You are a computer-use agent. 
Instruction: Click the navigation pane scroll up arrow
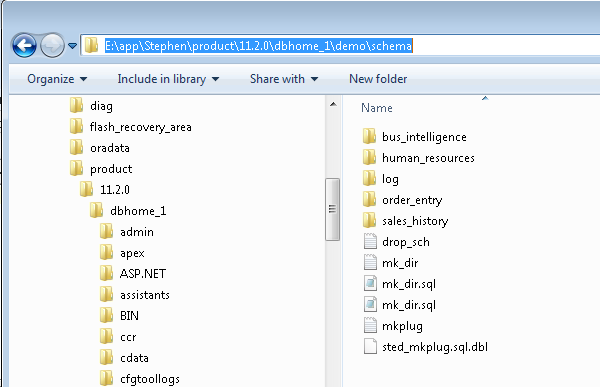(x=333, y=105)
